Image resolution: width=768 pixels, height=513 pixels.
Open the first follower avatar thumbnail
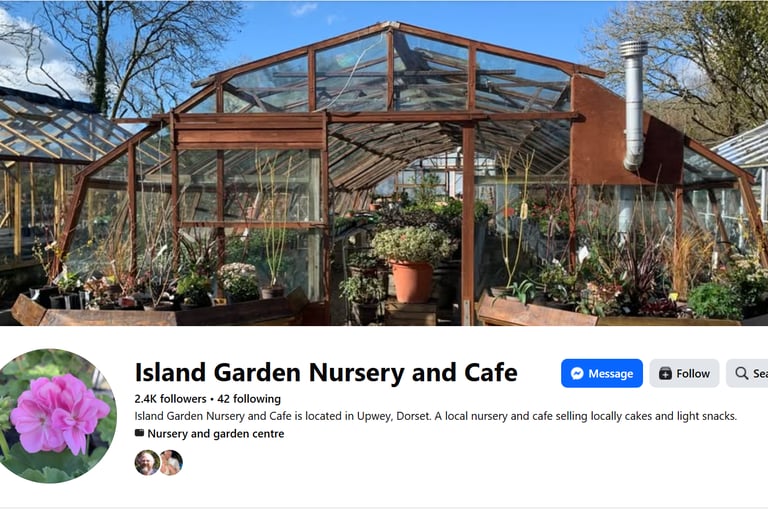(147, 463)
